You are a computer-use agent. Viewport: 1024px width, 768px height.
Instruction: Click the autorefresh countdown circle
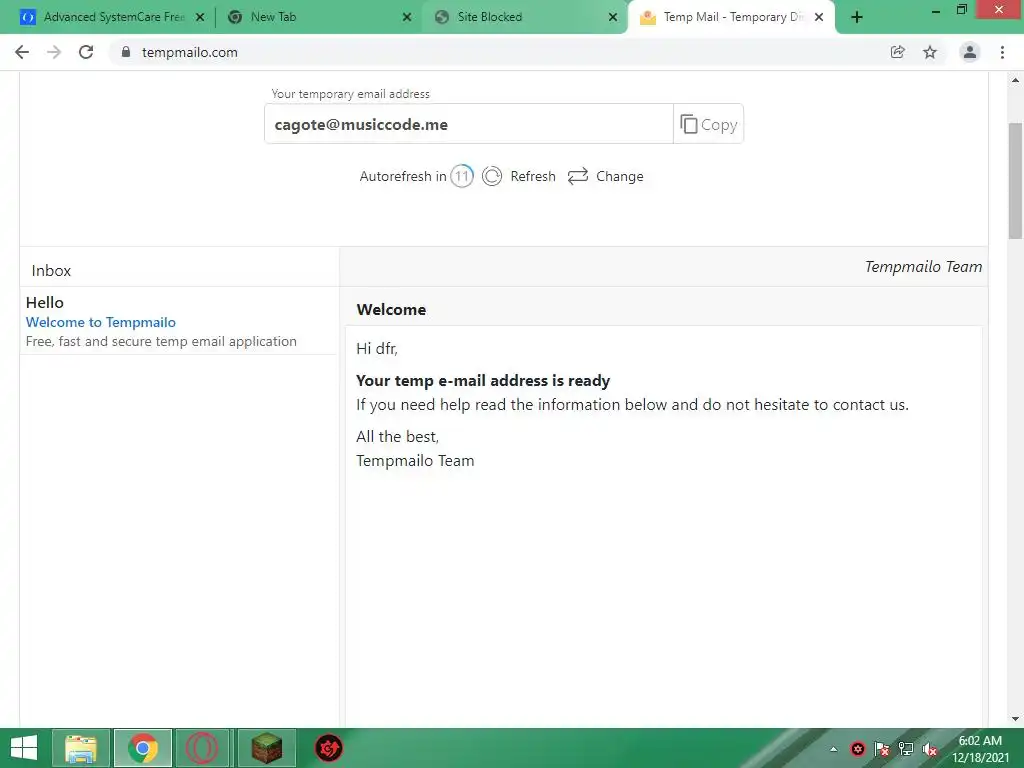point(462,176)
